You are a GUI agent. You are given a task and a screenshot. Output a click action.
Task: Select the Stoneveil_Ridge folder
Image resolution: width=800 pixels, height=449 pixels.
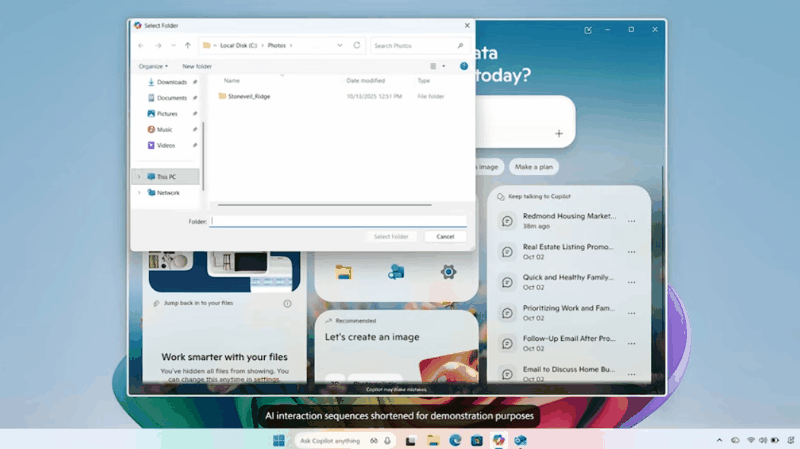(x=249, y=96)
